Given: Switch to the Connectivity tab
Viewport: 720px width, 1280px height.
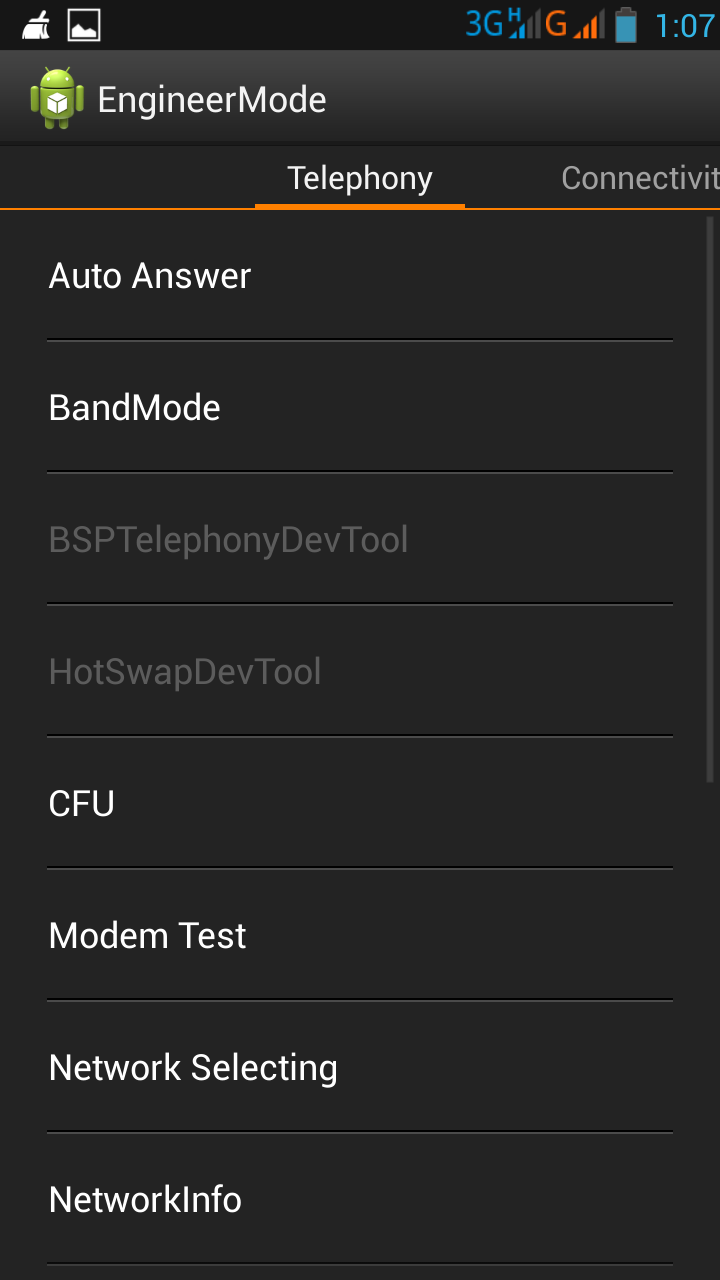Looking at the screenshot, I should (640, 178).
